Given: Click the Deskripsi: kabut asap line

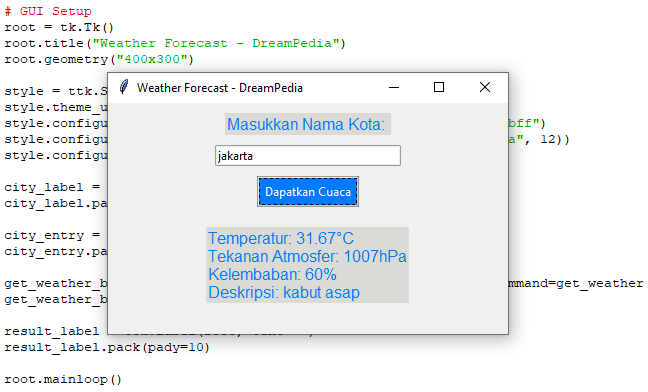Looking at the screenshot, I should coord(284,292).
